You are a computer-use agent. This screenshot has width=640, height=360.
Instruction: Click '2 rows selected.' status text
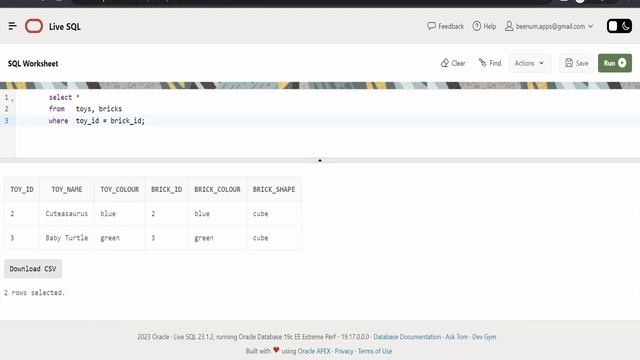(34, 293)
